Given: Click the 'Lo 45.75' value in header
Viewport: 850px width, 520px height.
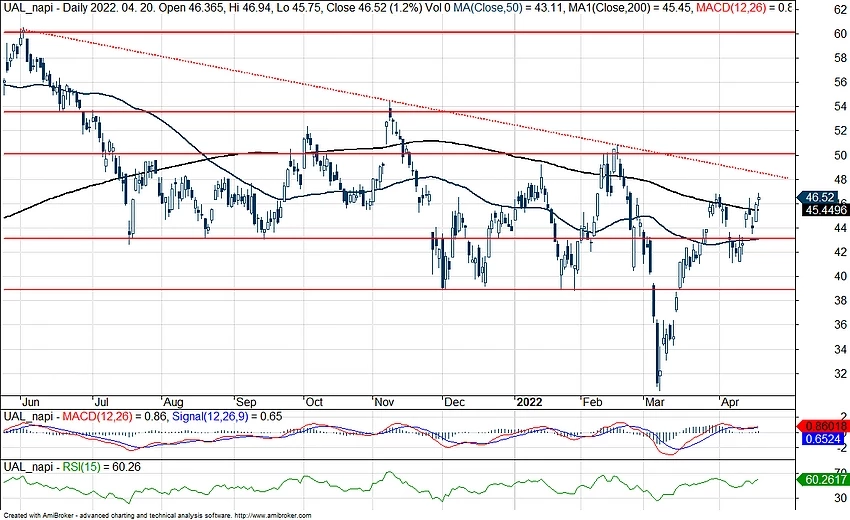Looking at the screenshot, I should (x=301, y=8).
